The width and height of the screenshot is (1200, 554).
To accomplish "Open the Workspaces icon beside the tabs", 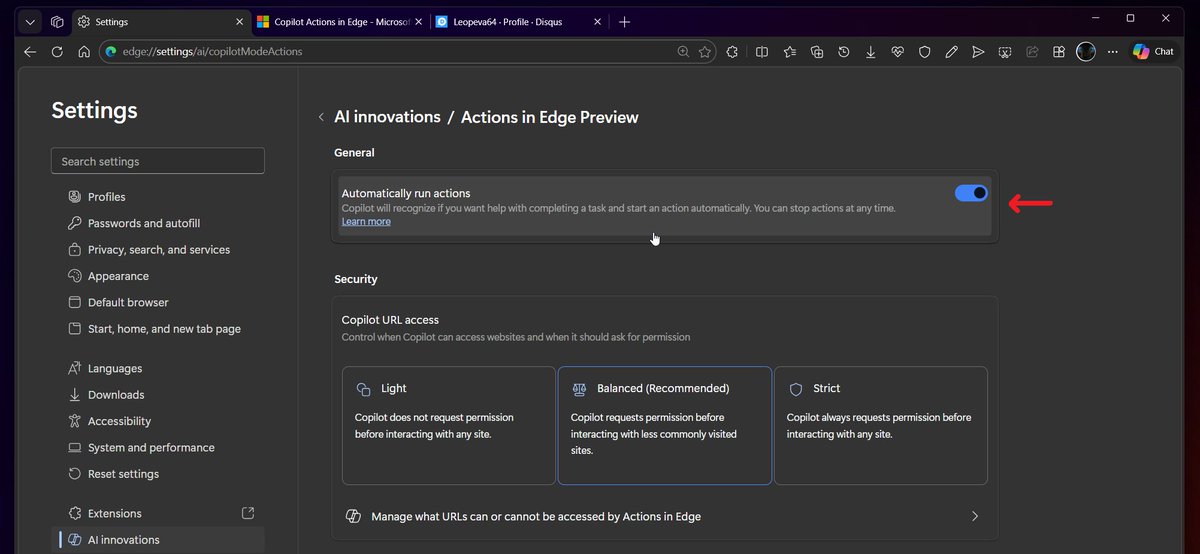I will (x=57, y=21).
